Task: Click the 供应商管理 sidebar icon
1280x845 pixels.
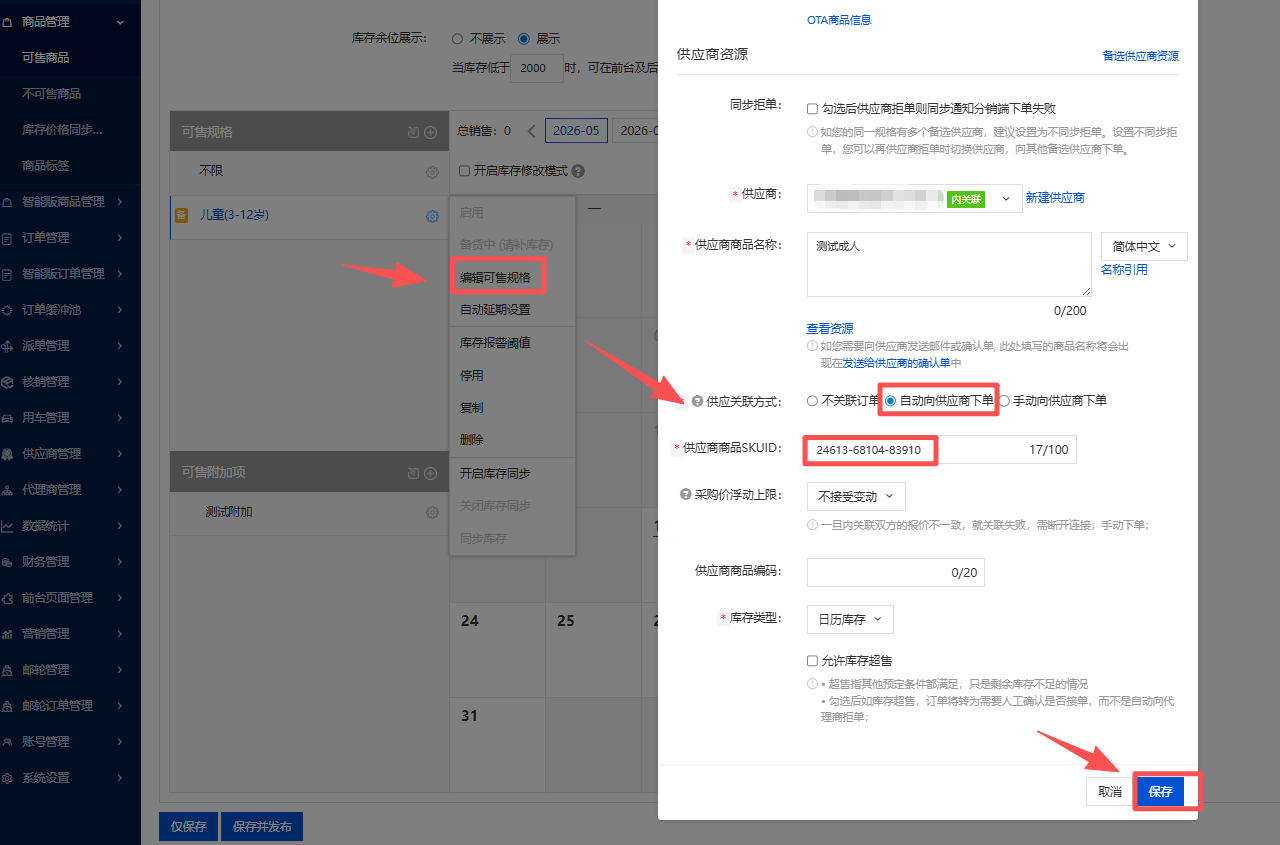Action: [8, 454]
